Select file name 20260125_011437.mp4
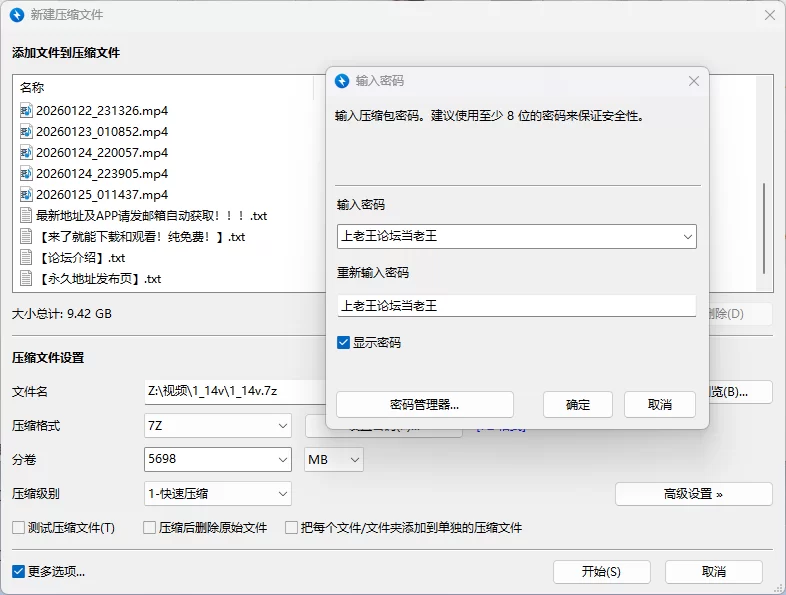786x595 pixels. (x=102, y=194)
